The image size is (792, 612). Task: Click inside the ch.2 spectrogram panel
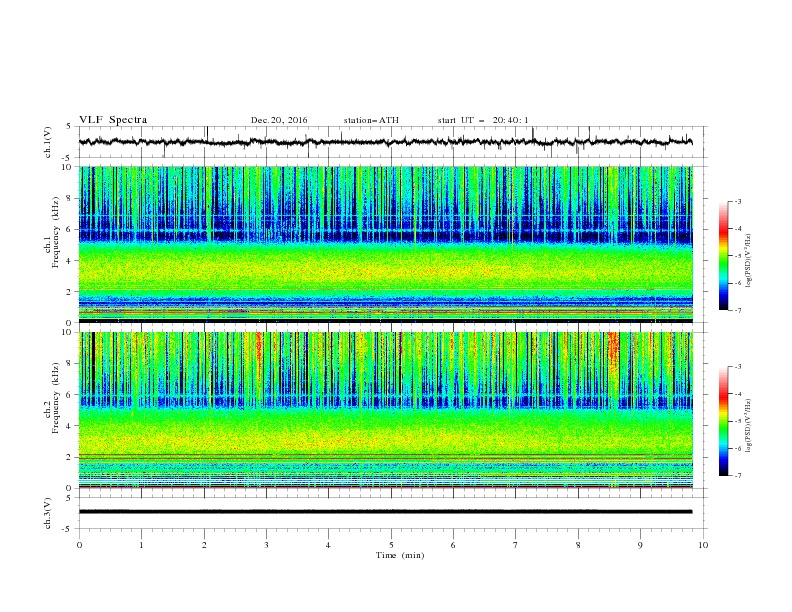click(x=385, y=410)
